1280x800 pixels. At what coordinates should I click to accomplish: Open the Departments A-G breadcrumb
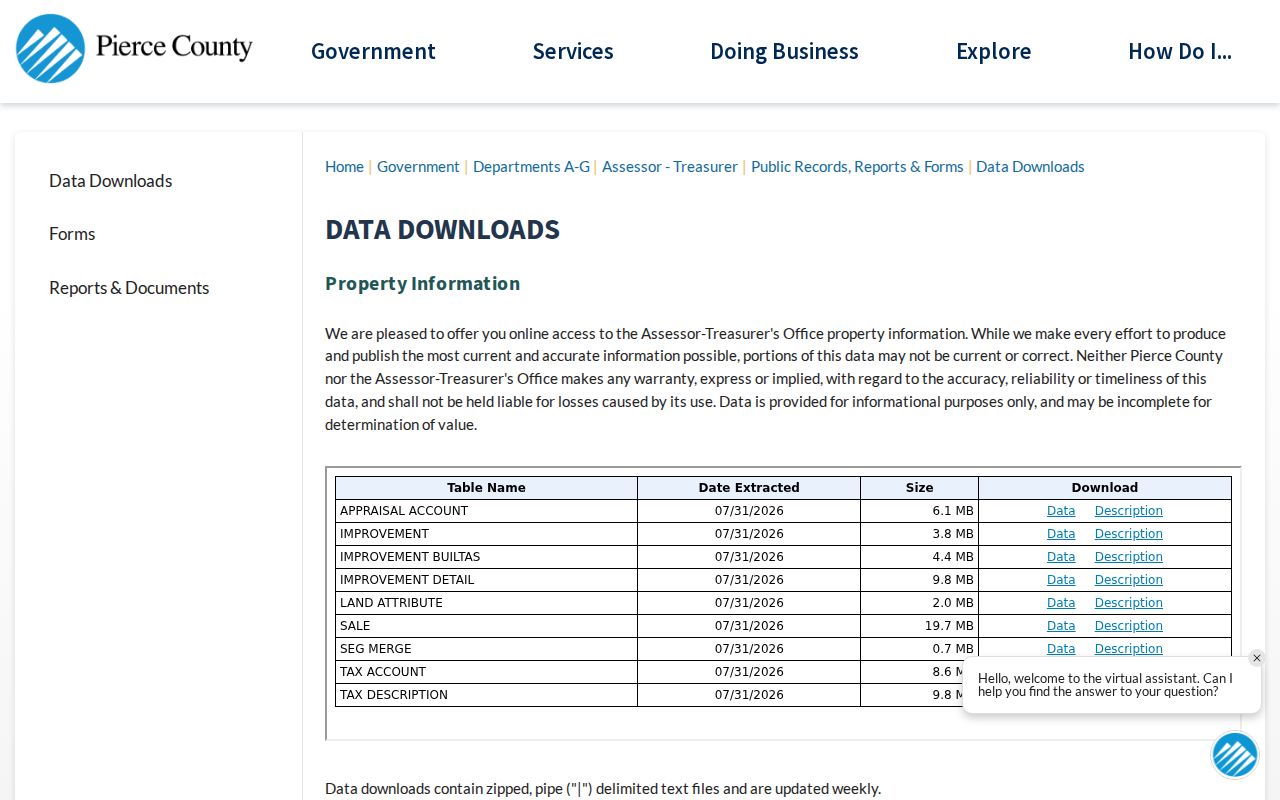click(x=531, y=167)
